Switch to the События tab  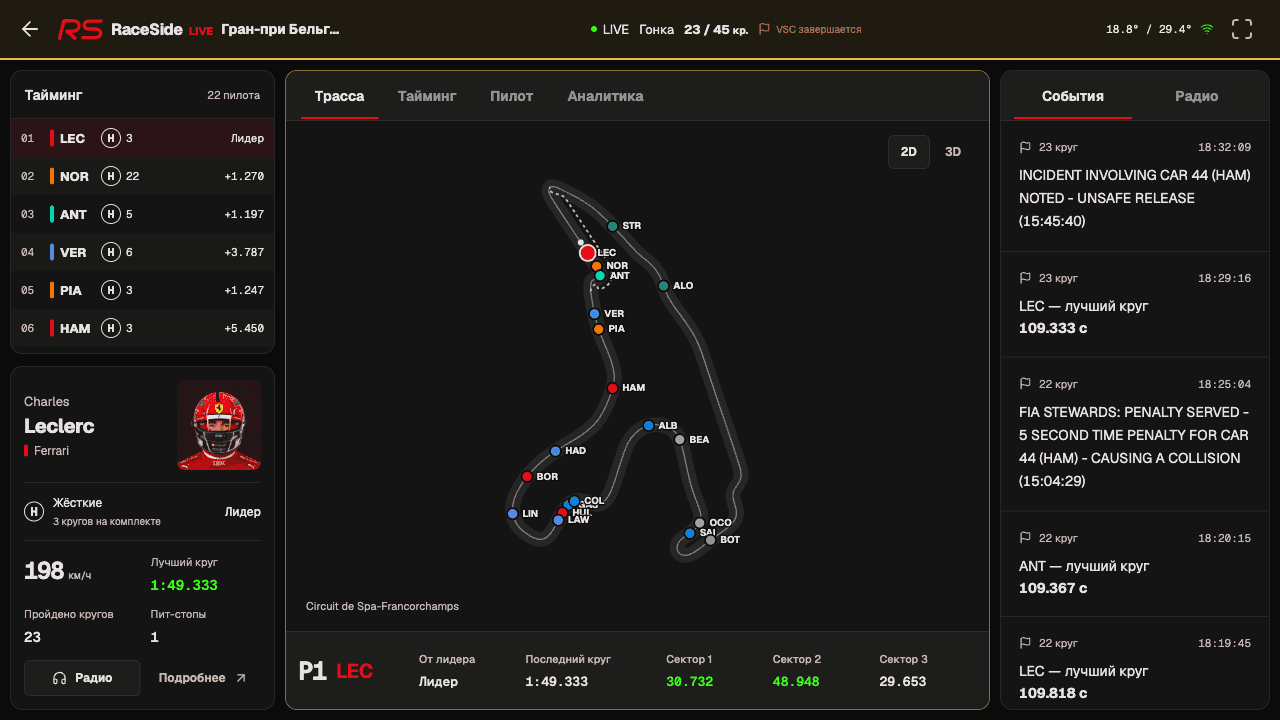coord(1073,96)
